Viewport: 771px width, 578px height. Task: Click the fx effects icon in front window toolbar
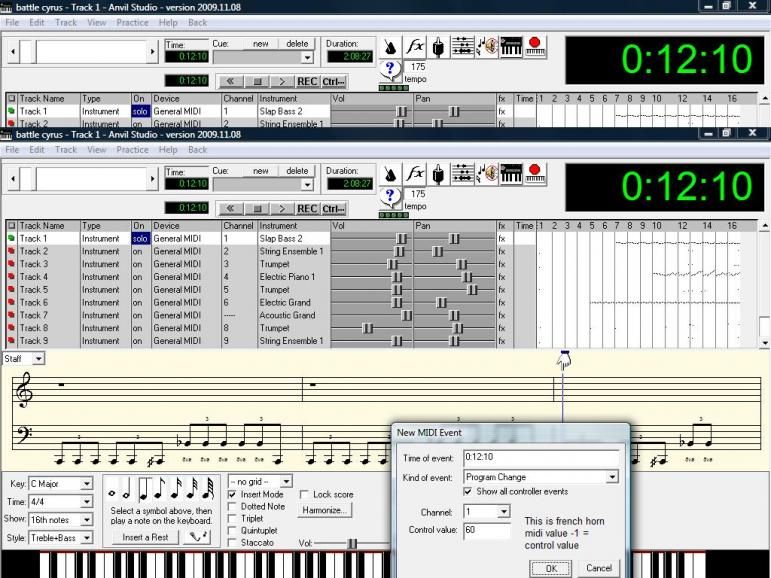(x=415, y=174)
